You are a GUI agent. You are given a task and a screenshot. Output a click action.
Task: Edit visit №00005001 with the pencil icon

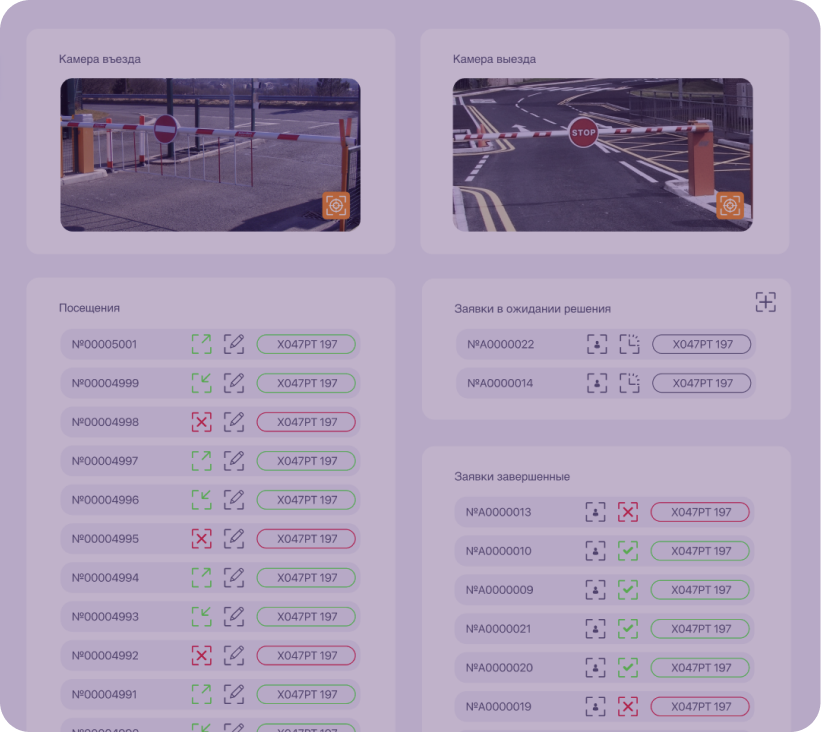[234, 344]
